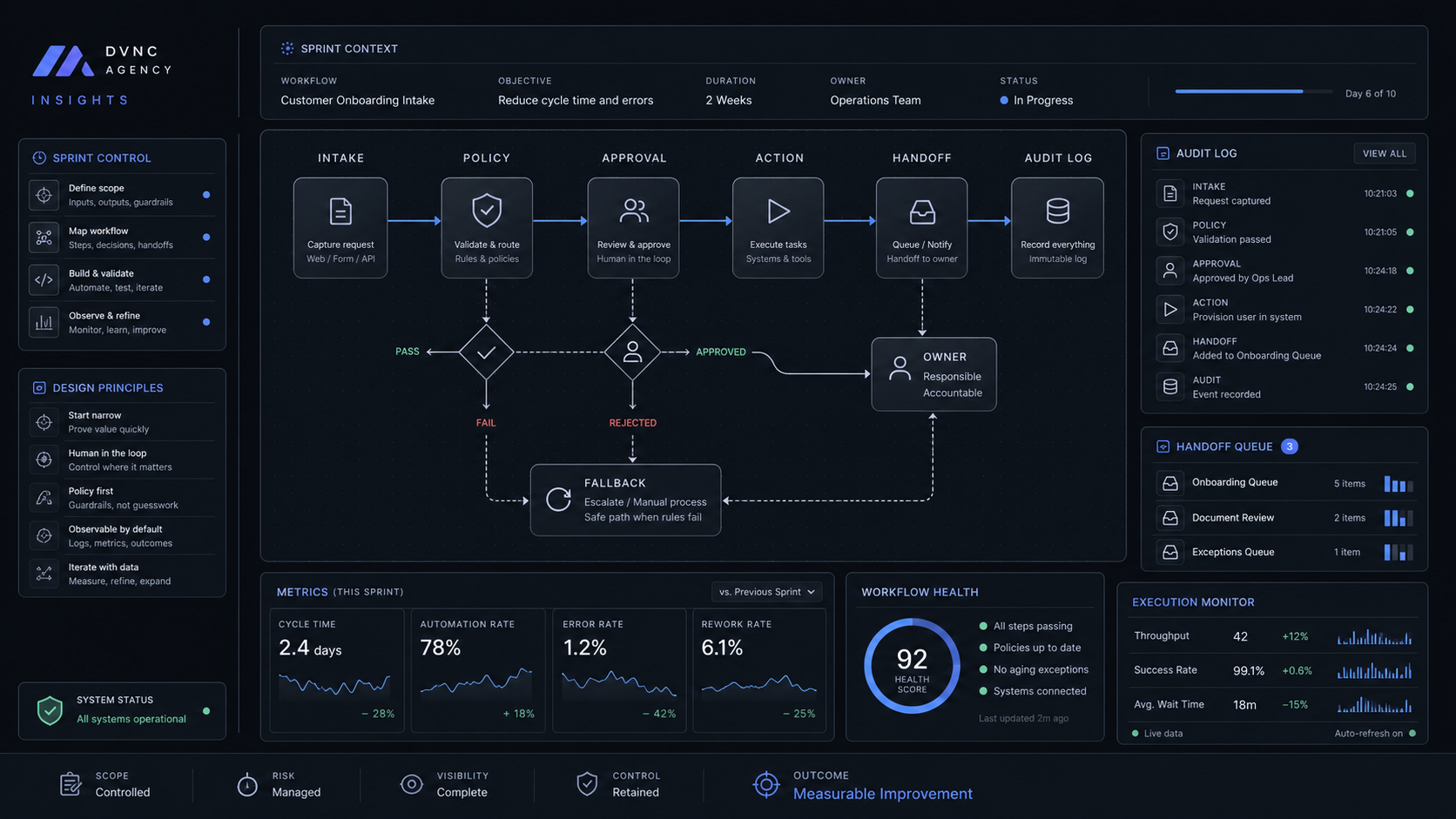
Task: Select the Policy shield checkmark node icon
Action: [x=487, y=210]
